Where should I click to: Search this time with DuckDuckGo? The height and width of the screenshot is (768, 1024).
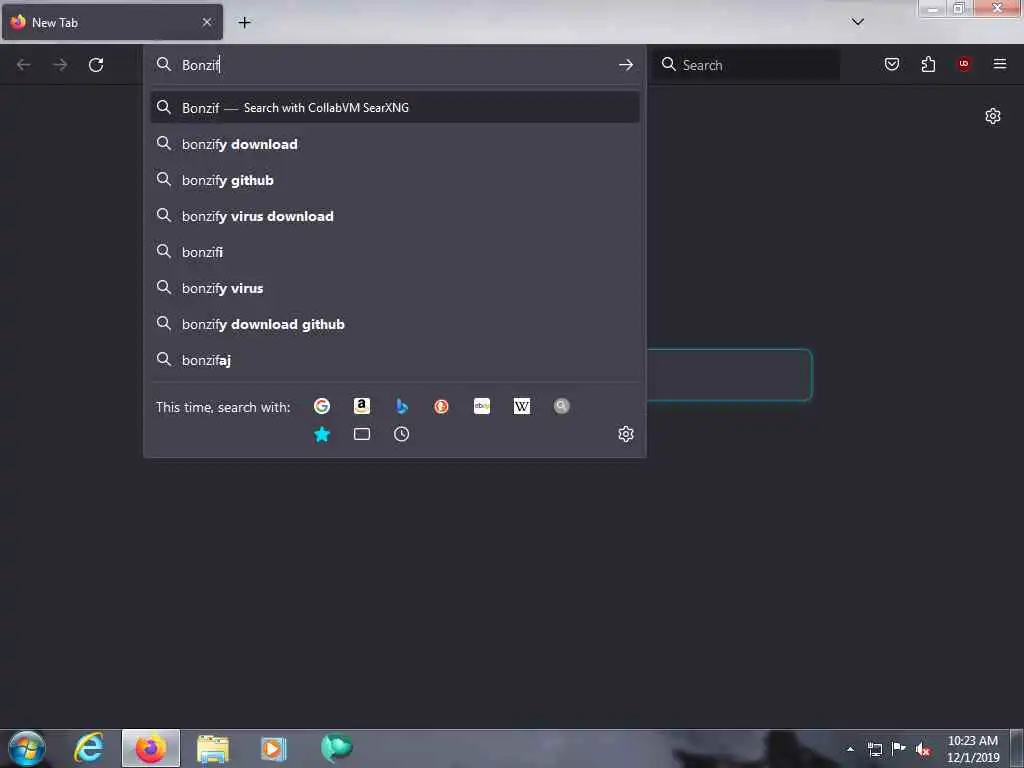point(441,406)
